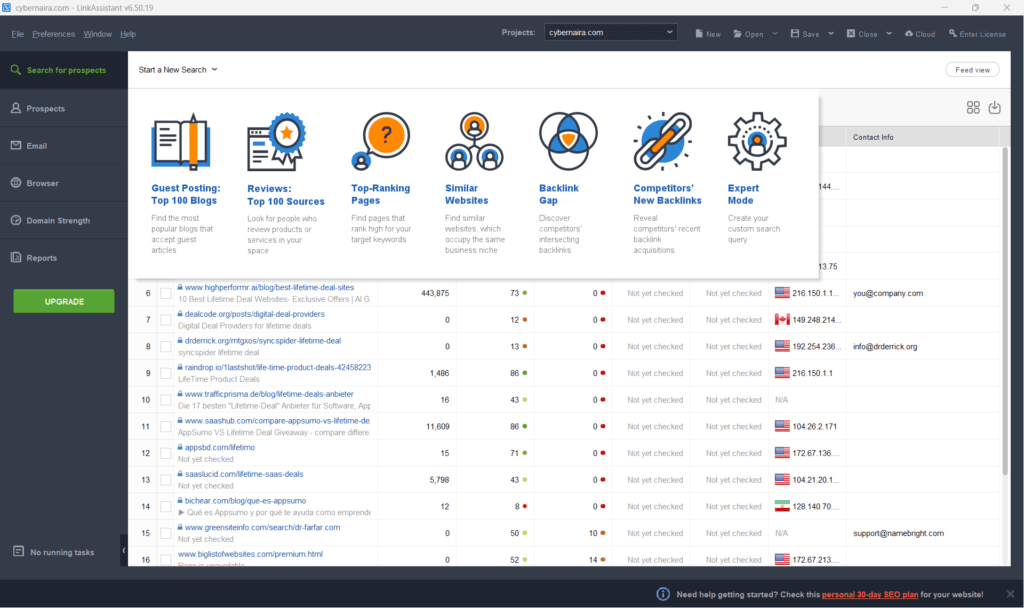Click Open project toolbar button

point(748,34)
